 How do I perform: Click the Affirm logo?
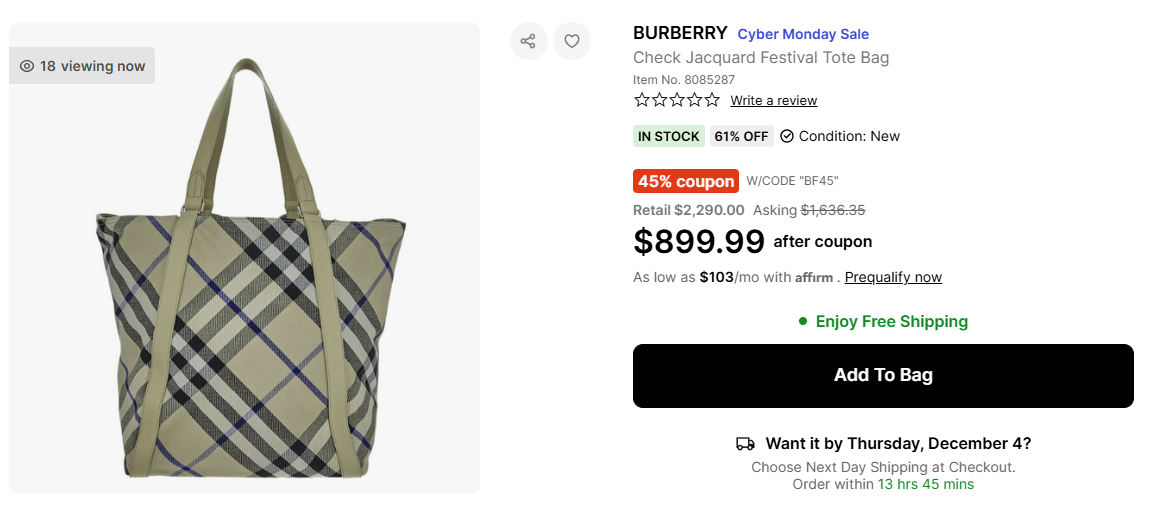814,278
